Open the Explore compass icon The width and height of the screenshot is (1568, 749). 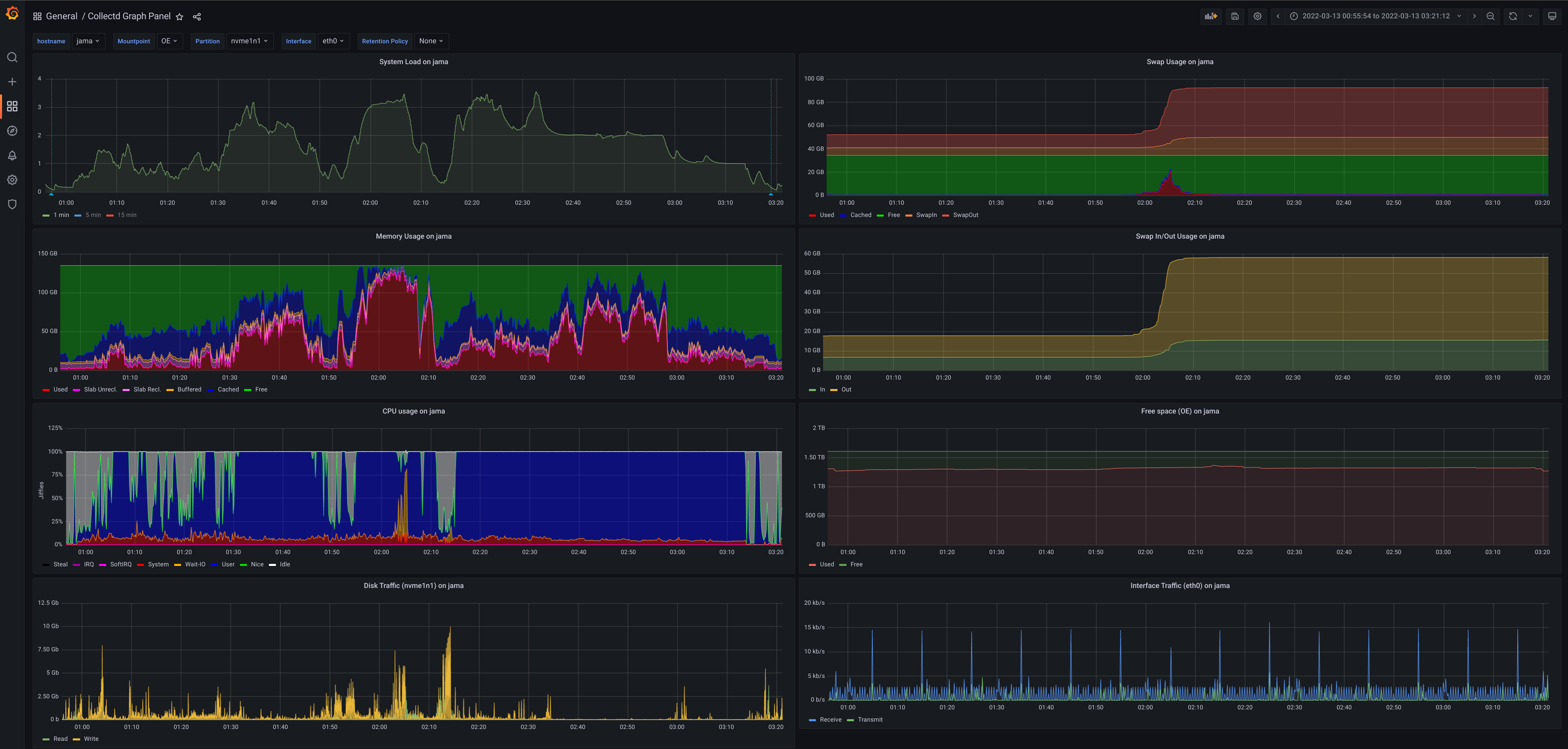click(x=12, y=131)
